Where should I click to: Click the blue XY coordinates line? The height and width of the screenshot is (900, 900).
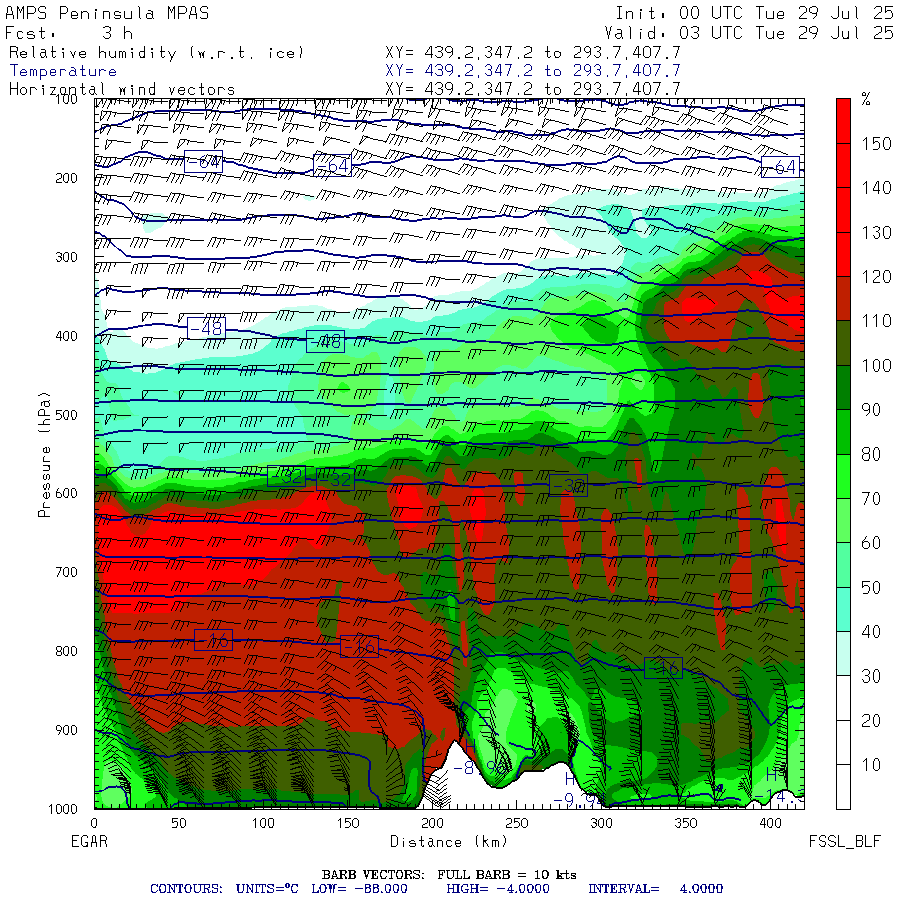coord(533,71)
